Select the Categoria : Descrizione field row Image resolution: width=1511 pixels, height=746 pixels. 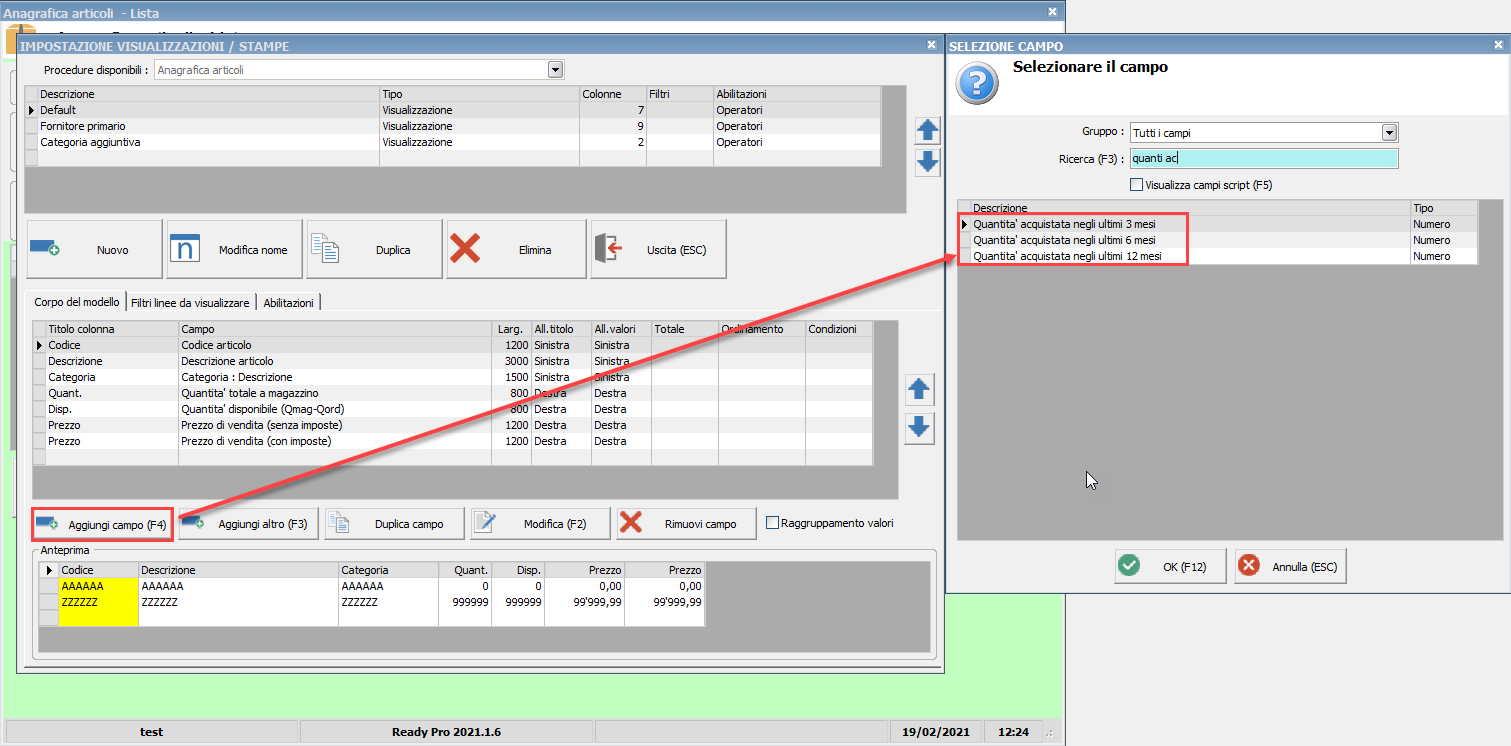coord(453,377)
